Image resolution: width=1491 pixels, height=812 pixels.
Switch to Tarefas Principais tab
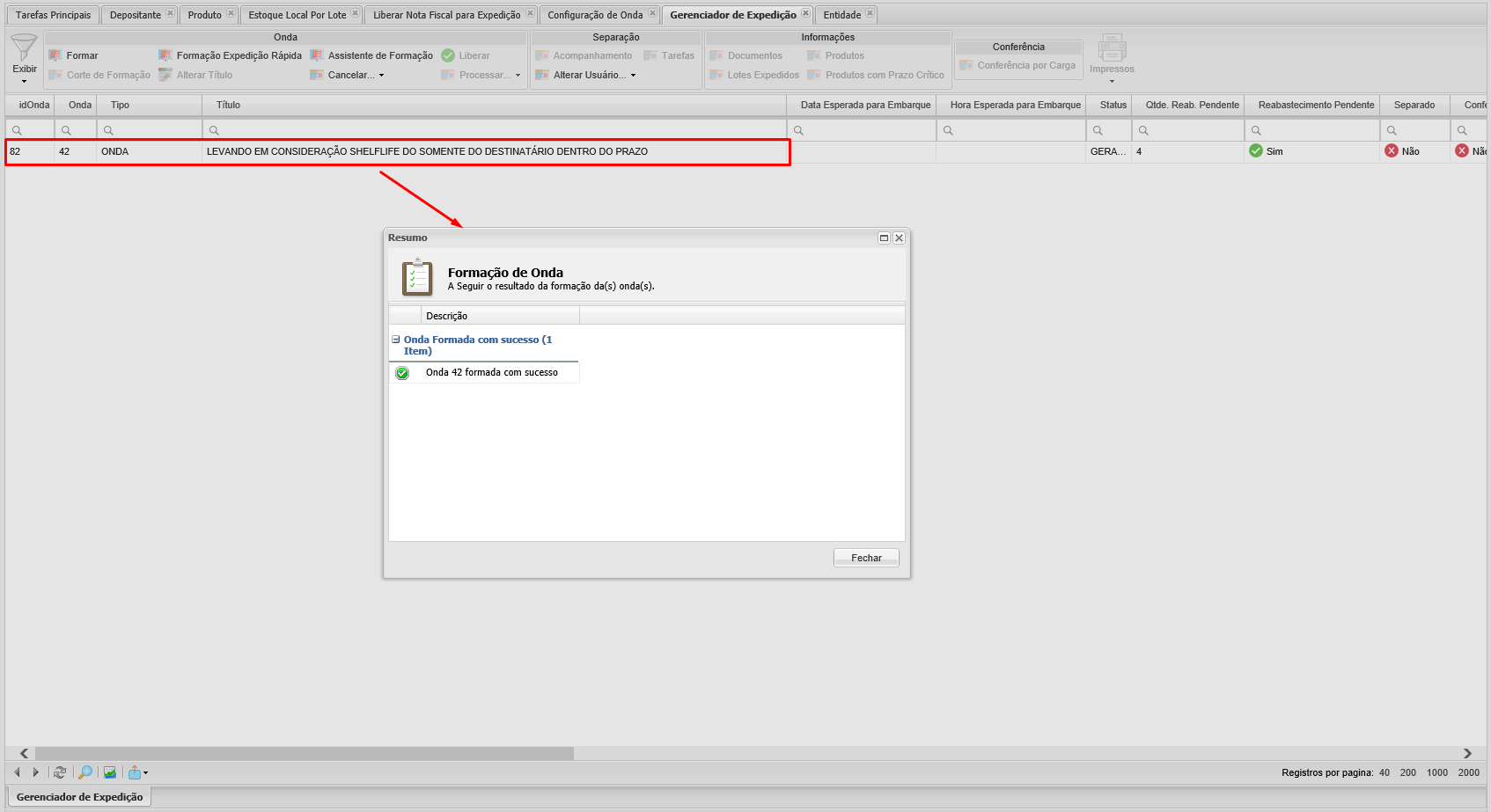(53, 15)
